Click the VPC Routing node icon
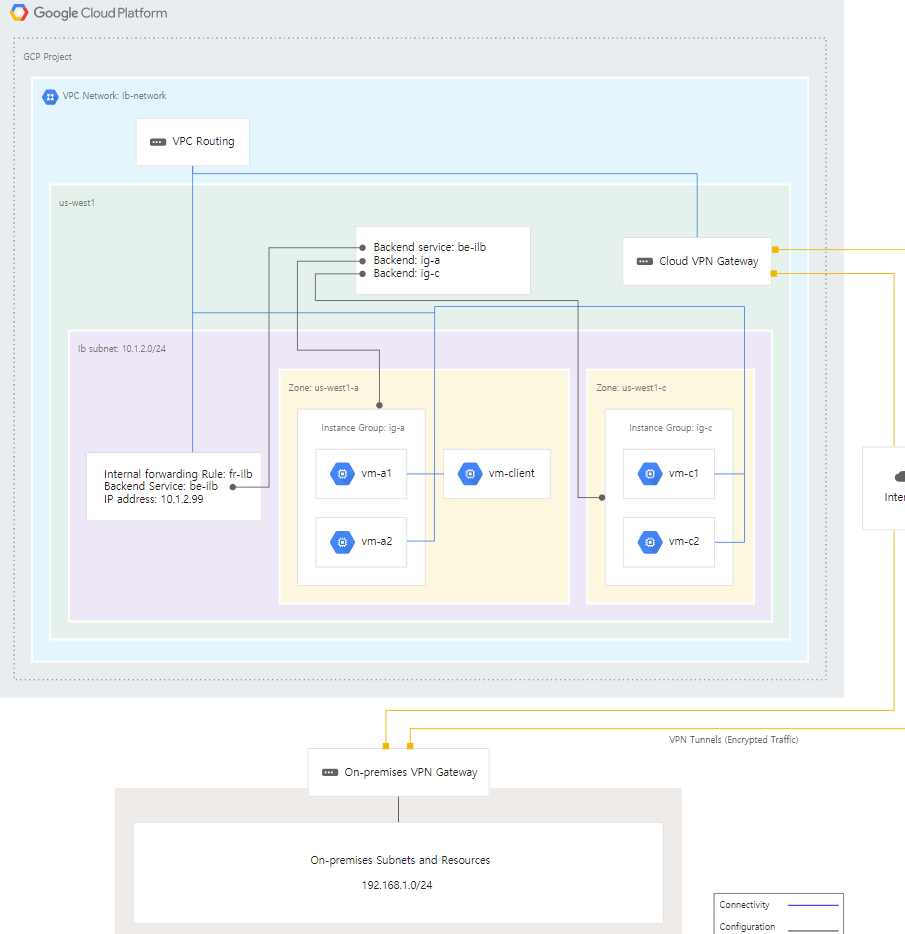 [x=158, y=142]
